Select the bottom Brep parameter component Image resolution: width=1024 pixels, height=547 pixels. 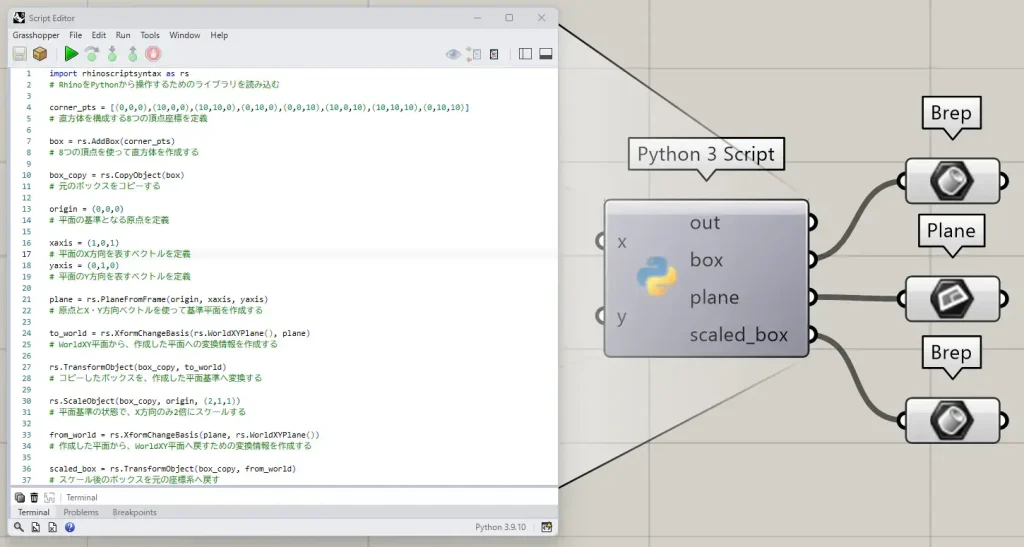click(952, 420)
